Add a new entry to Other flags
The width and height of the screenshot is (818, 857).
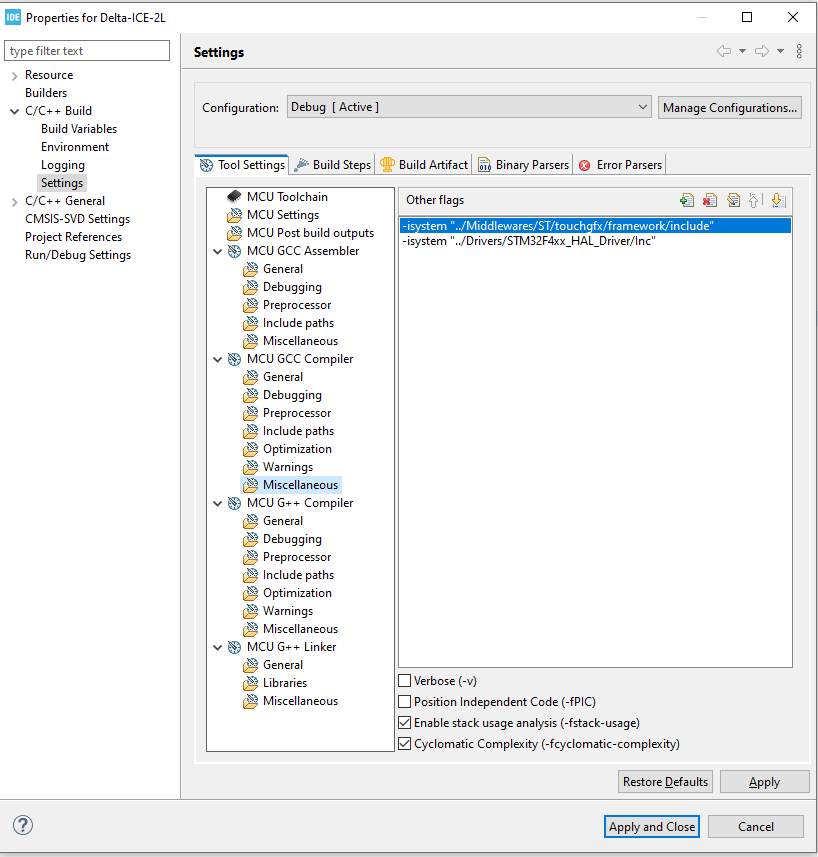tap(687, 200)
